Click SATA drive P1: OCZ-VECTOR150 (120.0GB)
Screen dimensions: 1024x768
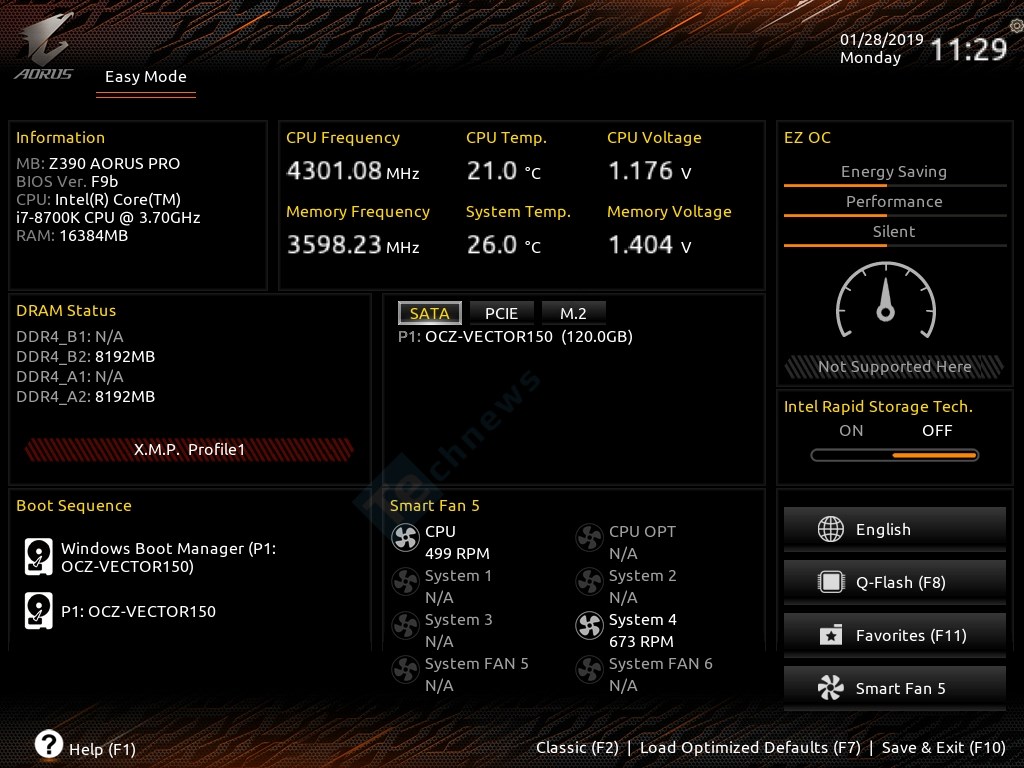[x=515, y=336]
